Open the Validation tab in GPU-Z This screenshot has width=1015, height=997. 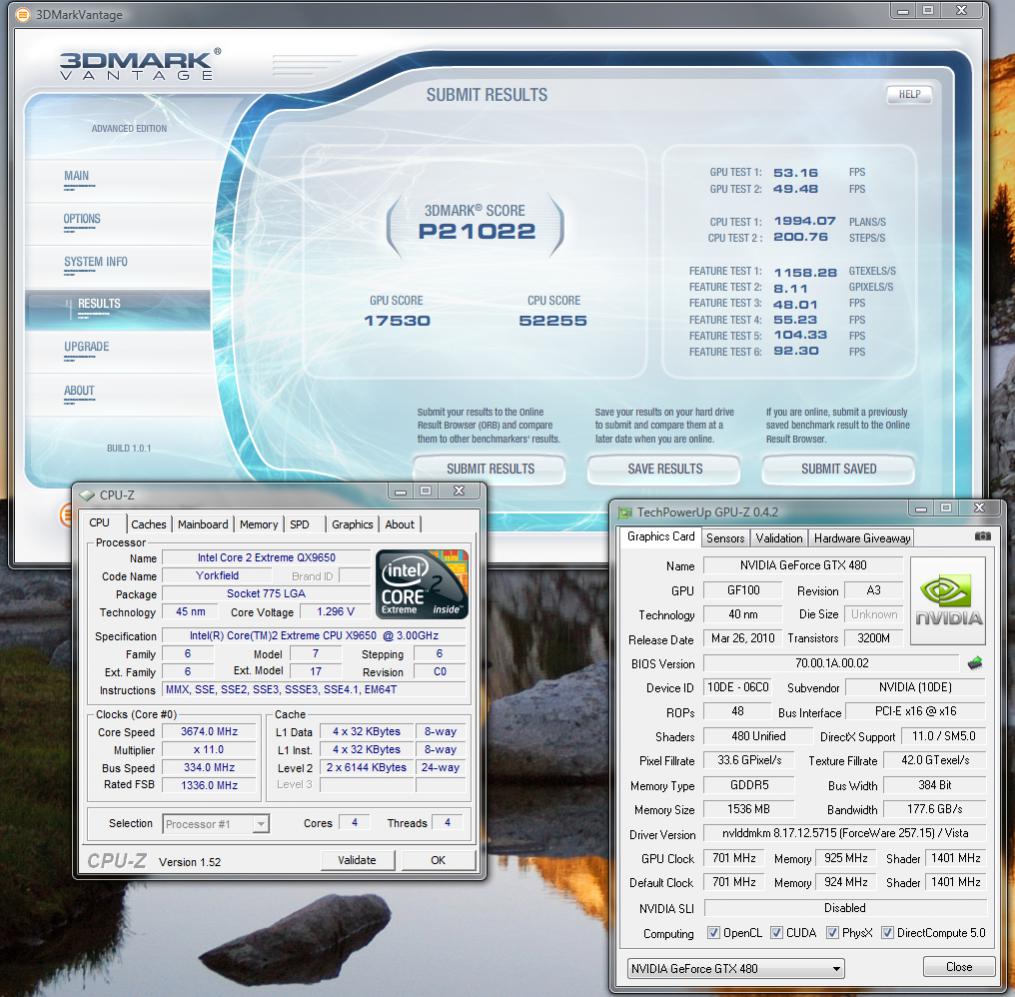tap(779, 538)
